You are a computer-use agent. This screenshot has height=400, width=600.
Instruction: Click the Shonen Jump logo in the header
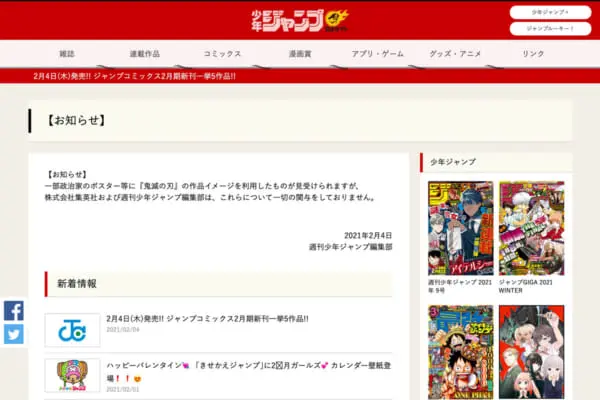pyautogui.click(x=300, y=21)
